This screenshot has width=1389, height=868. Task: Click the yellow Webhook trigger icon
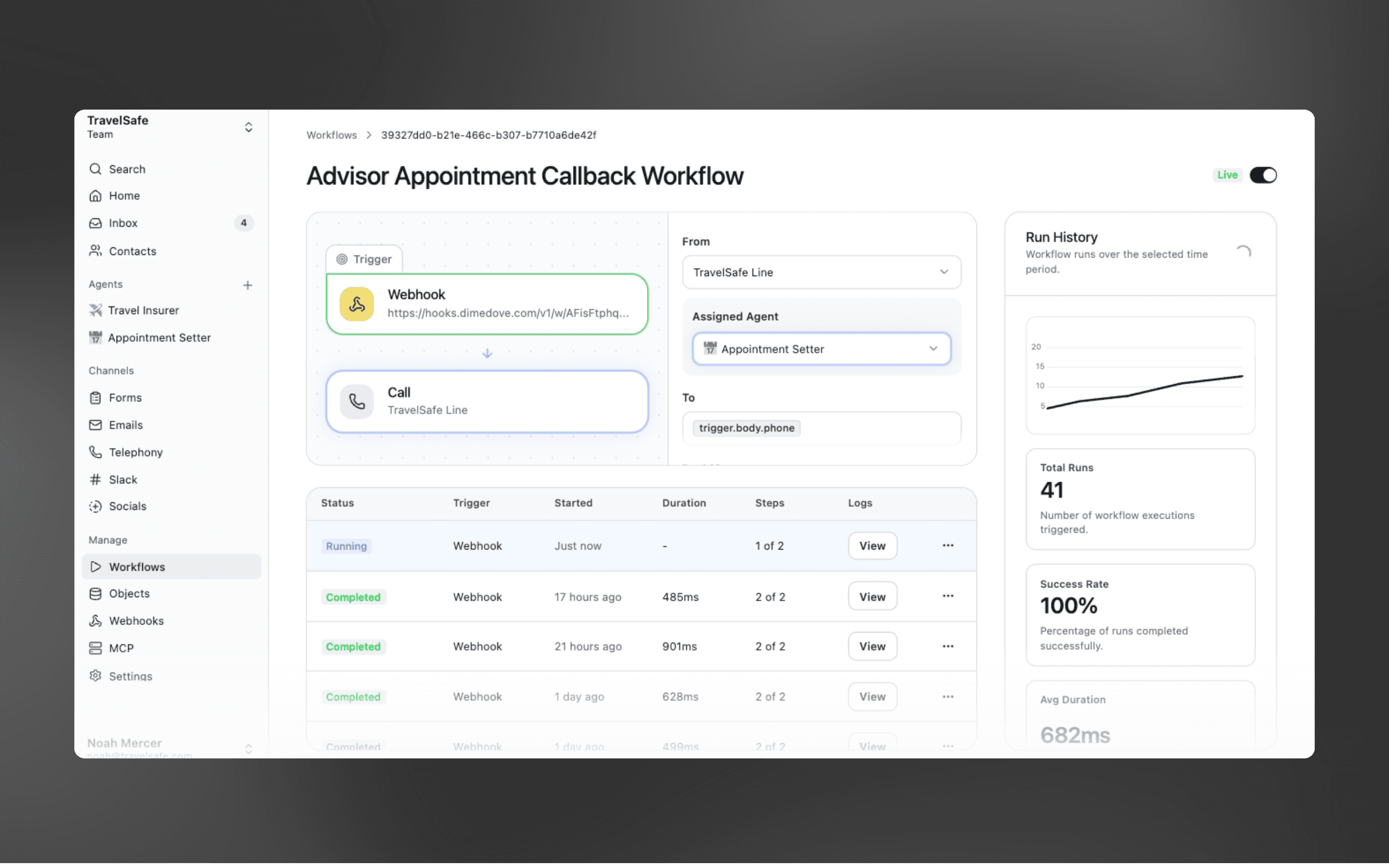[356, 304]
